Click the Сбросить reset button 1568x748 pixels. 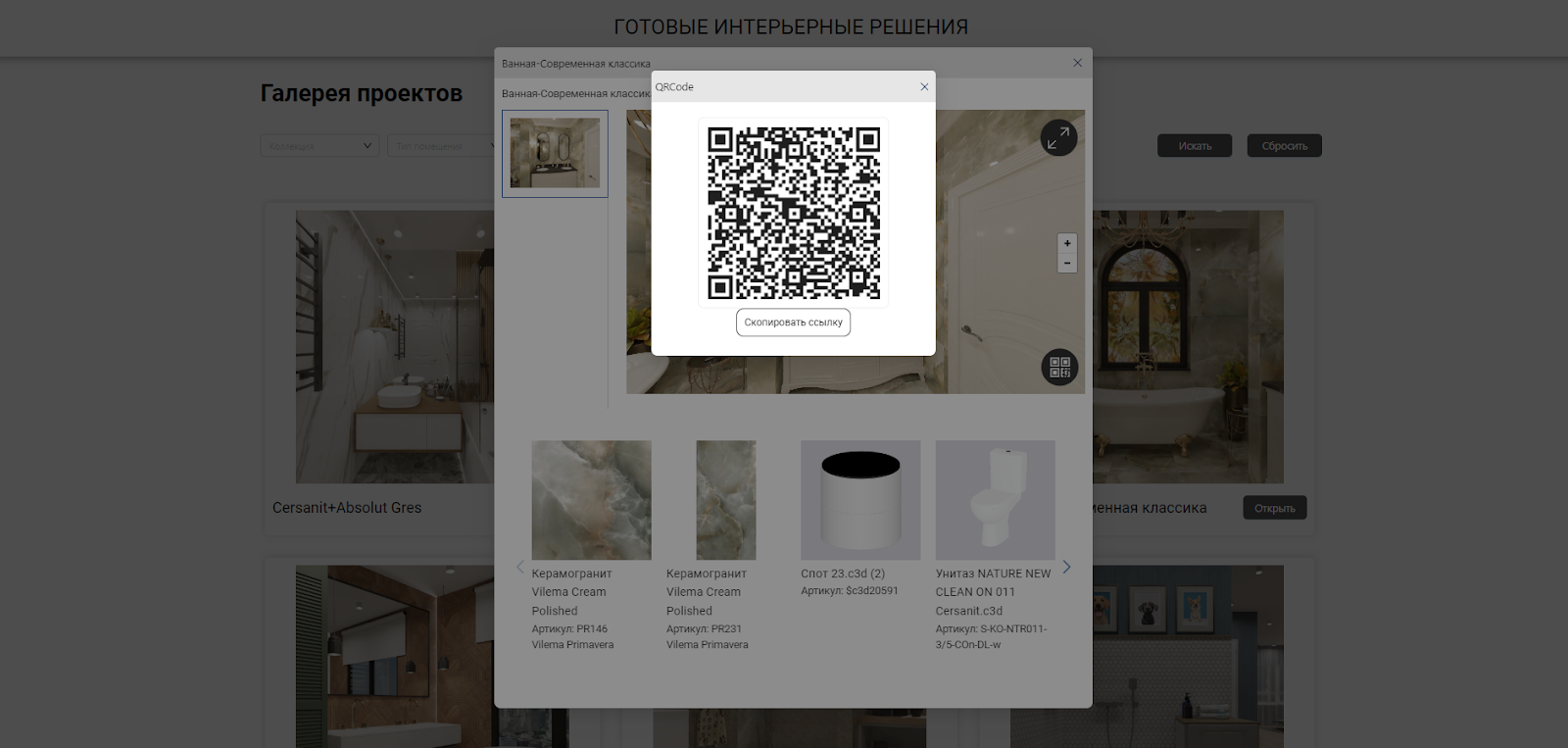coord(1285,146)
